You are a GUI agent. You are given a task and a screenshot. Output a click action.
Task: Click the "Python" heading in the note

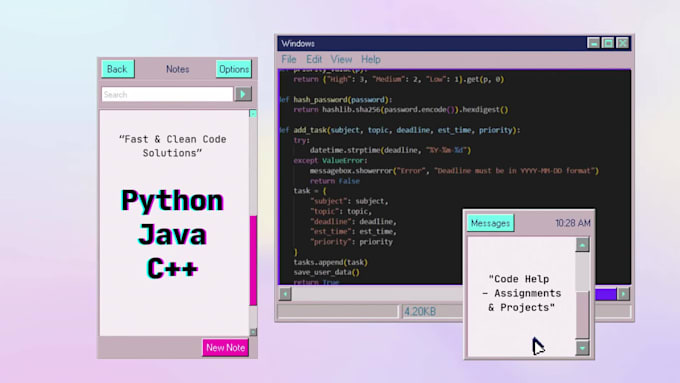point(172,200)
